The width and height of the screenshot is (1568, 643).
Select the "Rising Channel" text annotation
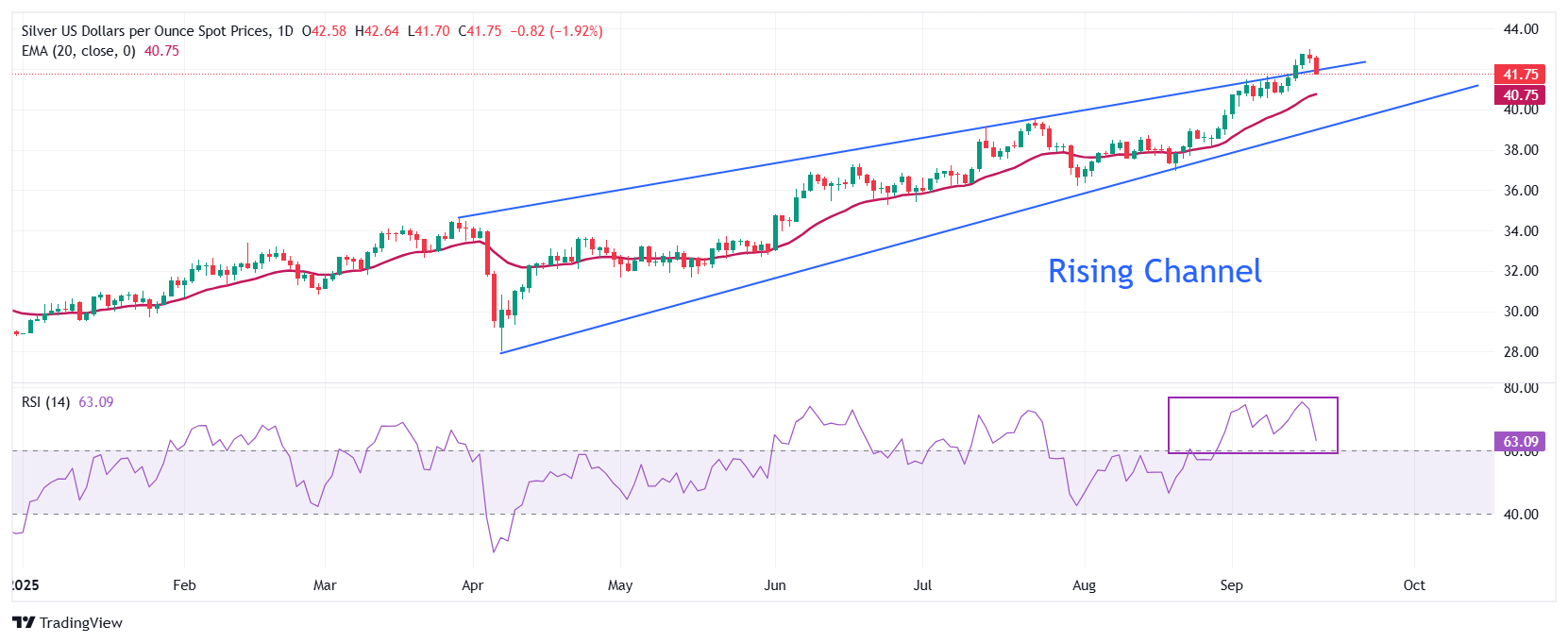pos(1154,272)
